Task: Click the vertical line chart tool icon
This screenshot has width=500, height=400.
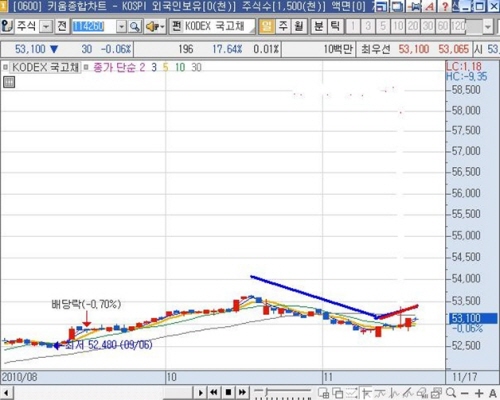Action: point(395,393)
